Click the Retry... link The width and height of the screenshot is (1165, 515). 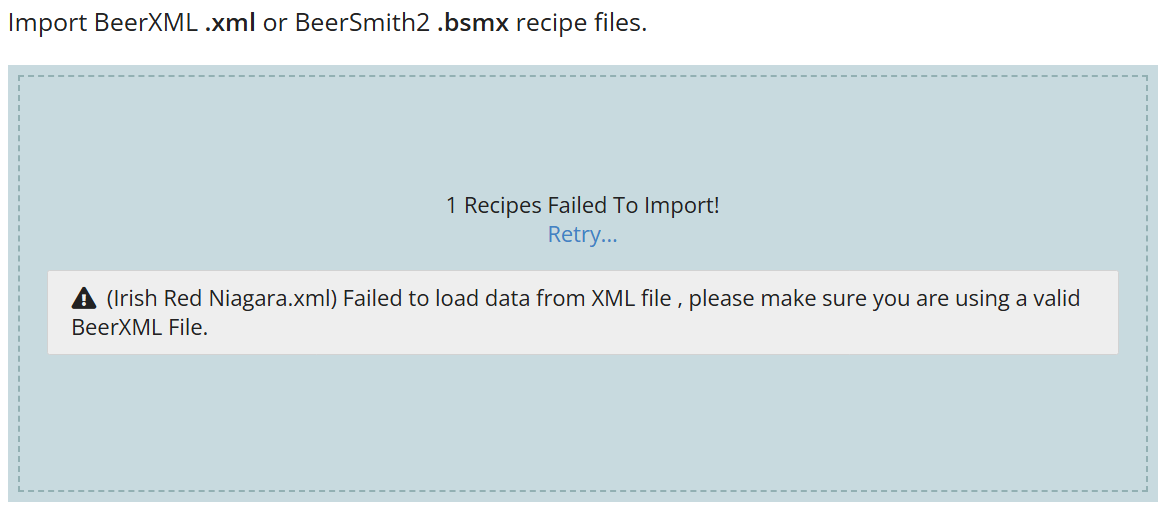tap(582, 235)
